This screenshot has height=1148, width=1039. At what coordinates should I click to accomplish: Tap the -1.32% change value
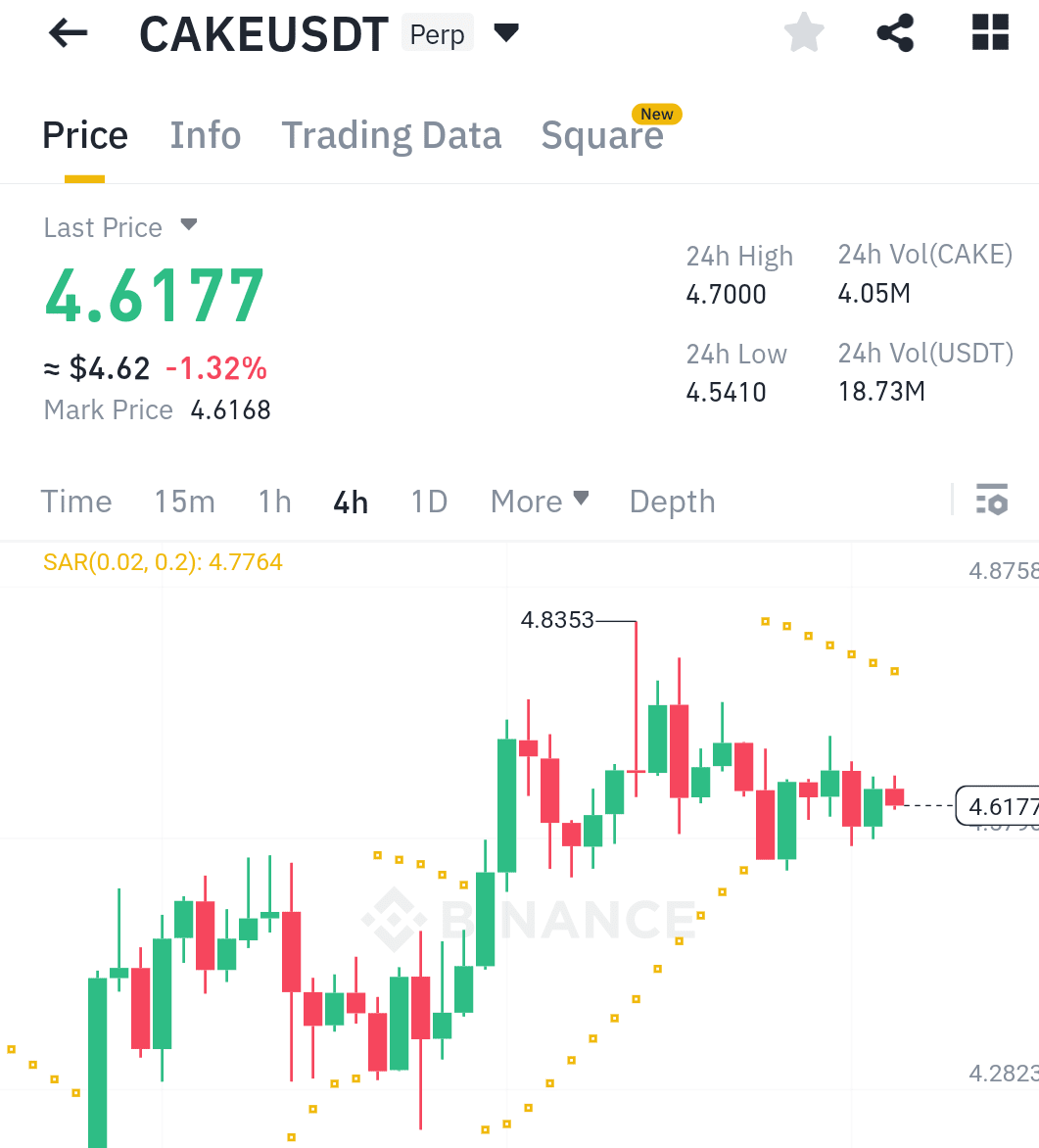point(216,368)
